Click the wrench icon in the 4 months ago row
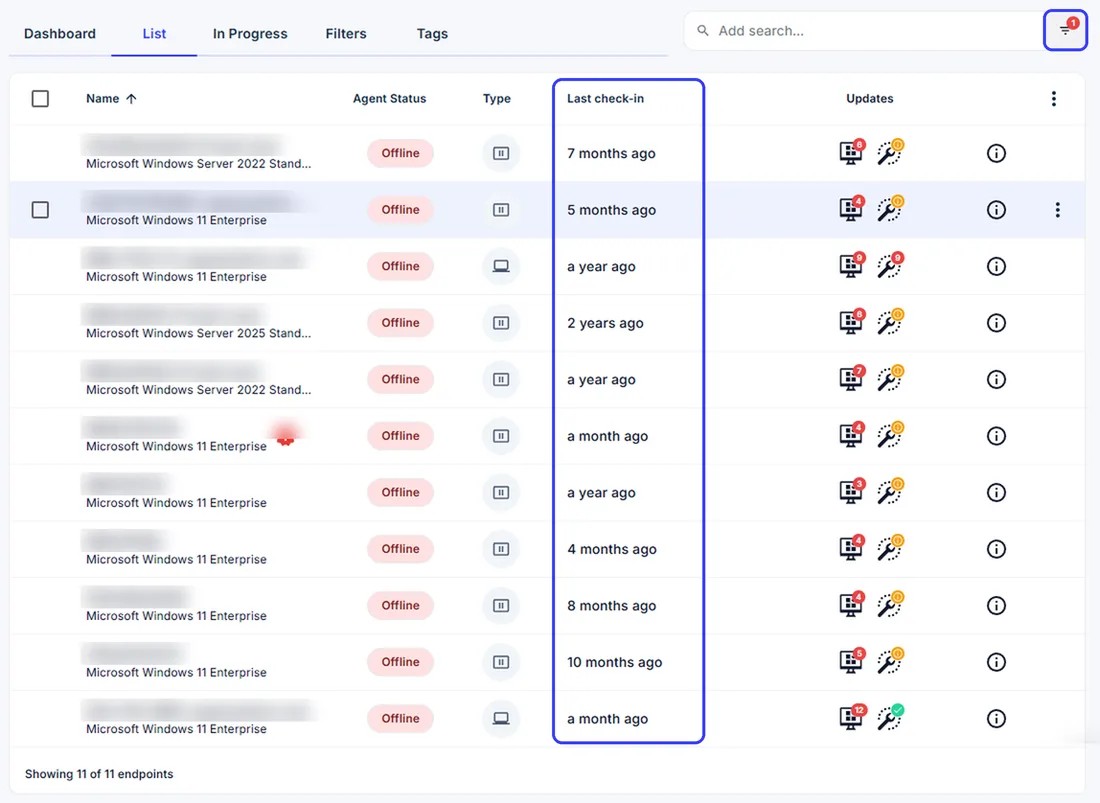Screen dimensions: 1100x803 tap(890, 548)
